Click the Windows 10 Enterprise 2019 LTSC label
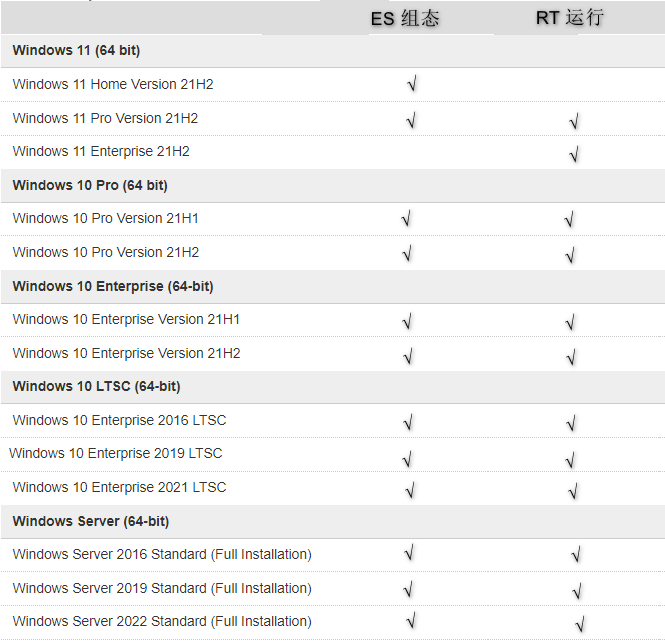 click(x=116, y=454)
